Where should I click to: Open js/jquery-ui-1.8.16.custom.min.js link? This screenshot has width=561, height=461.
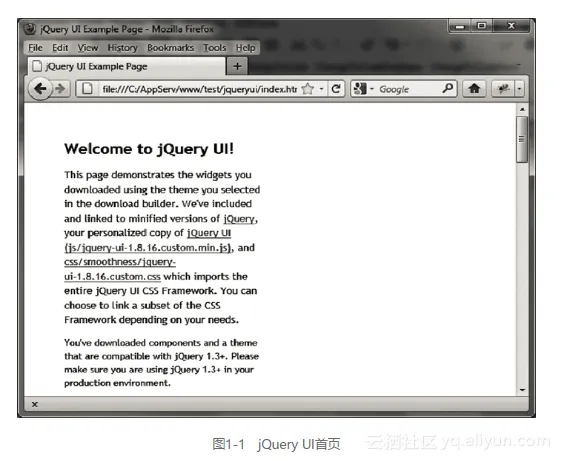point(148,248)
